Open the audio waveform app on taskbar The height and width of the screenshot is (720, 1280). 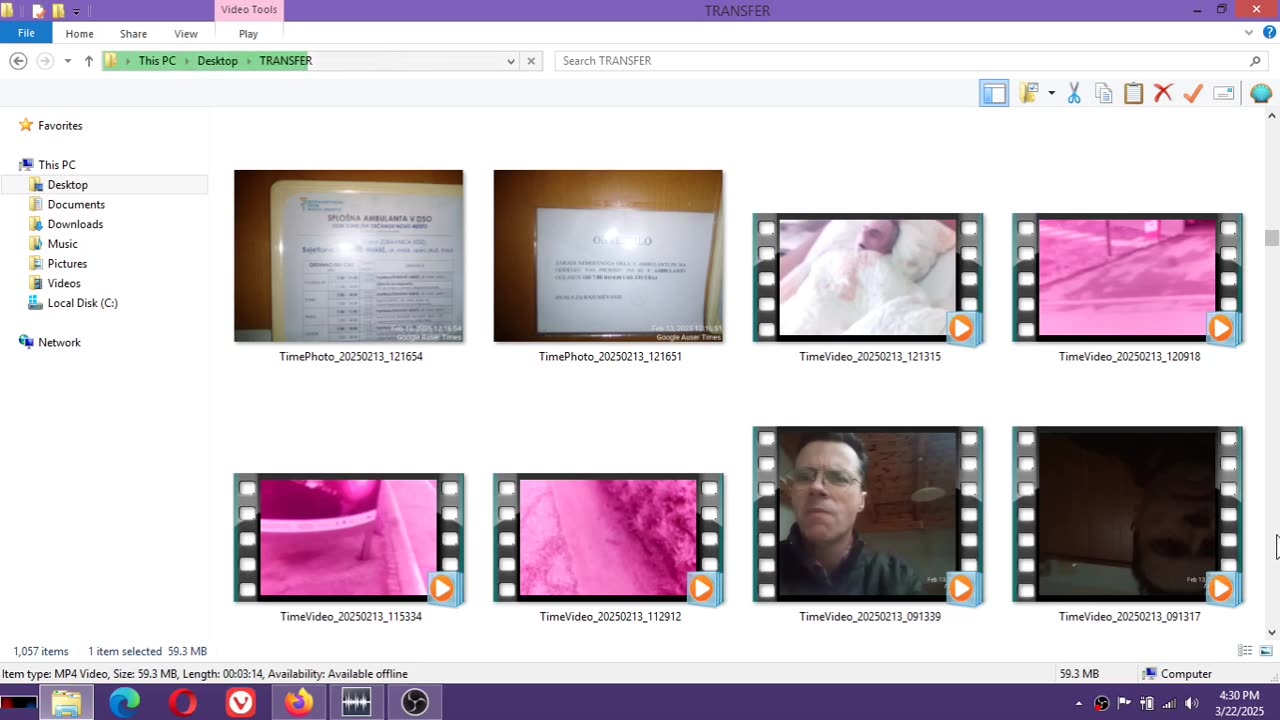coord(356,703)
